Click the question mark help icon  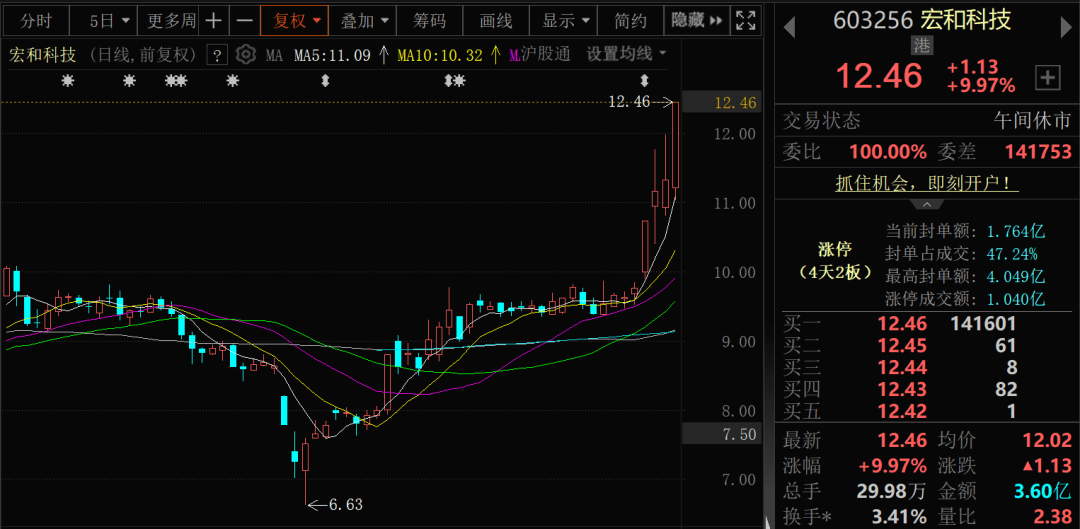pyautogui.click(x=217, y=55)
